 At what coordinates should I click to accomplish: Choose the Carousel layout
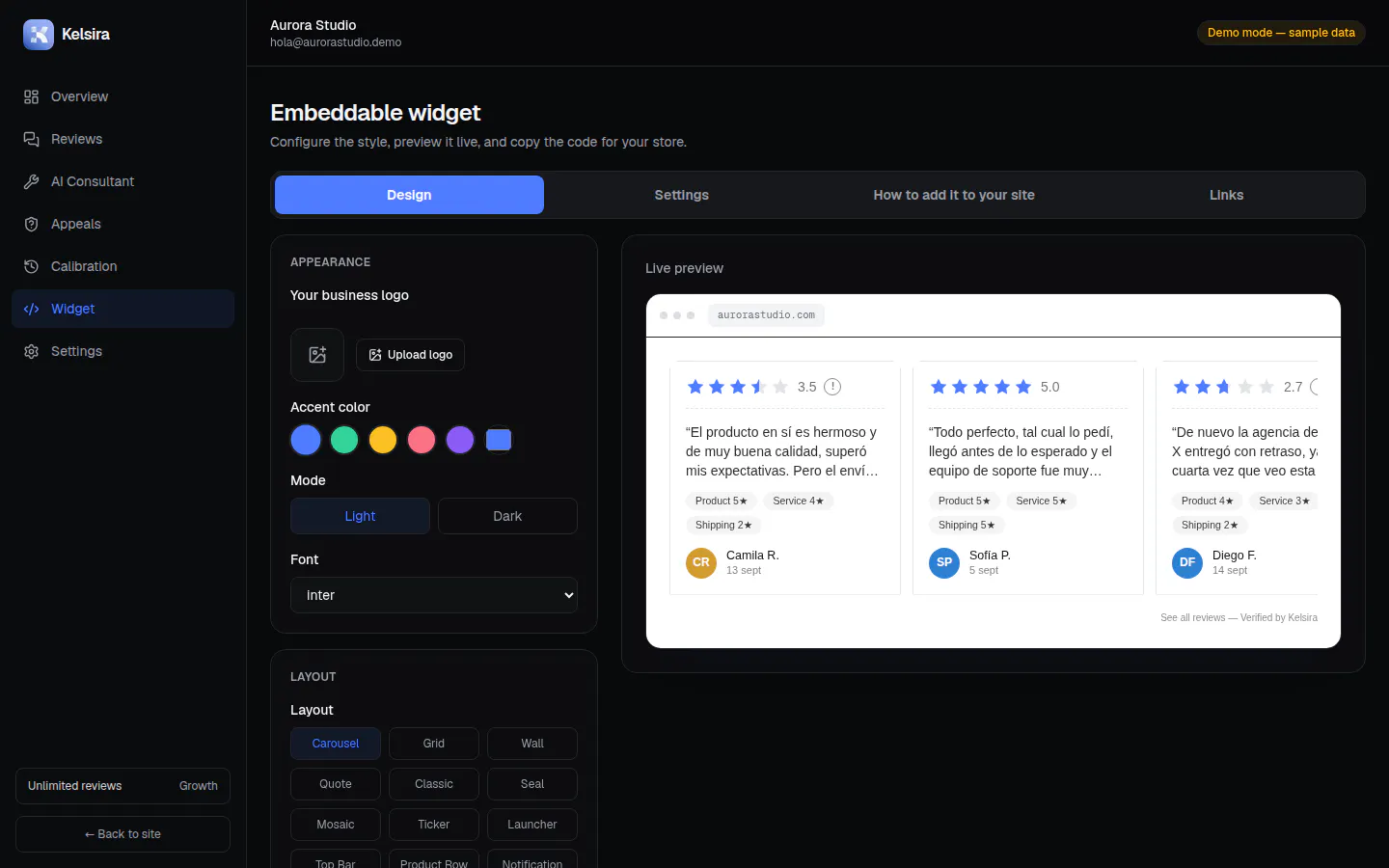coord(336,744)
